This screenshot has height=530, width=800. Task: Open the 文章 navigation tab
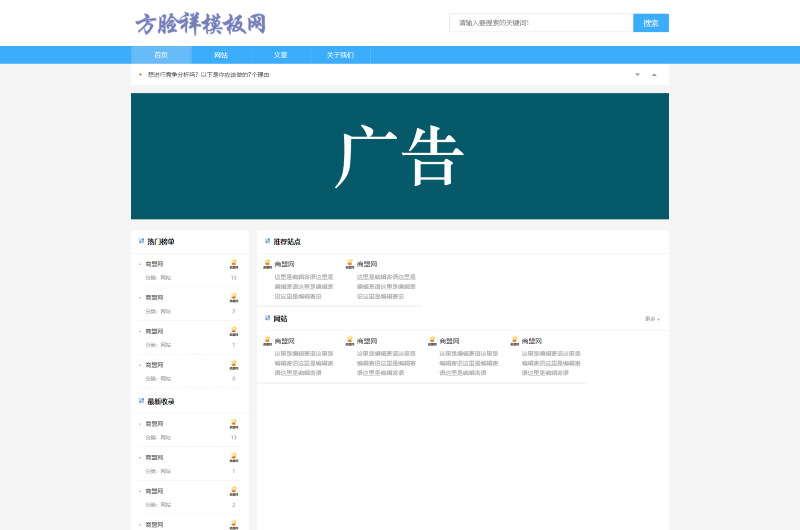281,55
